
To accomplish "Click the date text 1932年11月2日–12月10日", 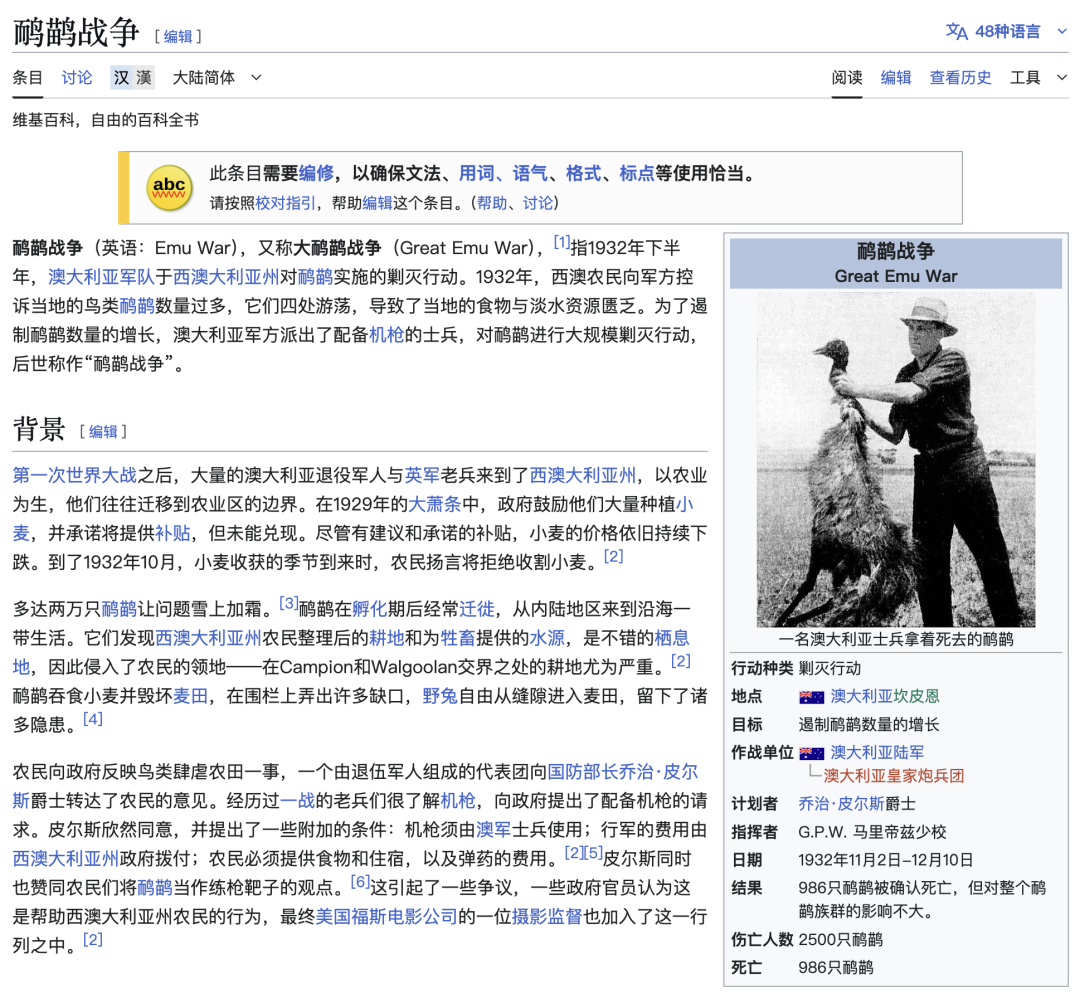I will 885,860.
